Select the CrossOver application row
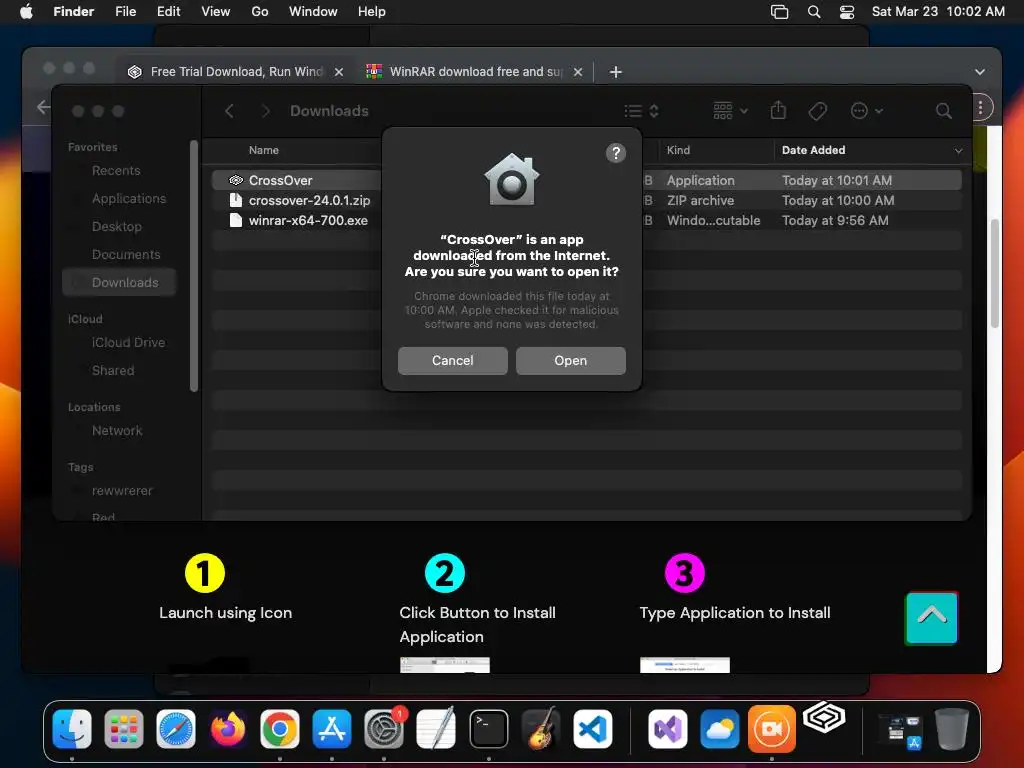Screen dimensions: 1024x768 (586, 180)
